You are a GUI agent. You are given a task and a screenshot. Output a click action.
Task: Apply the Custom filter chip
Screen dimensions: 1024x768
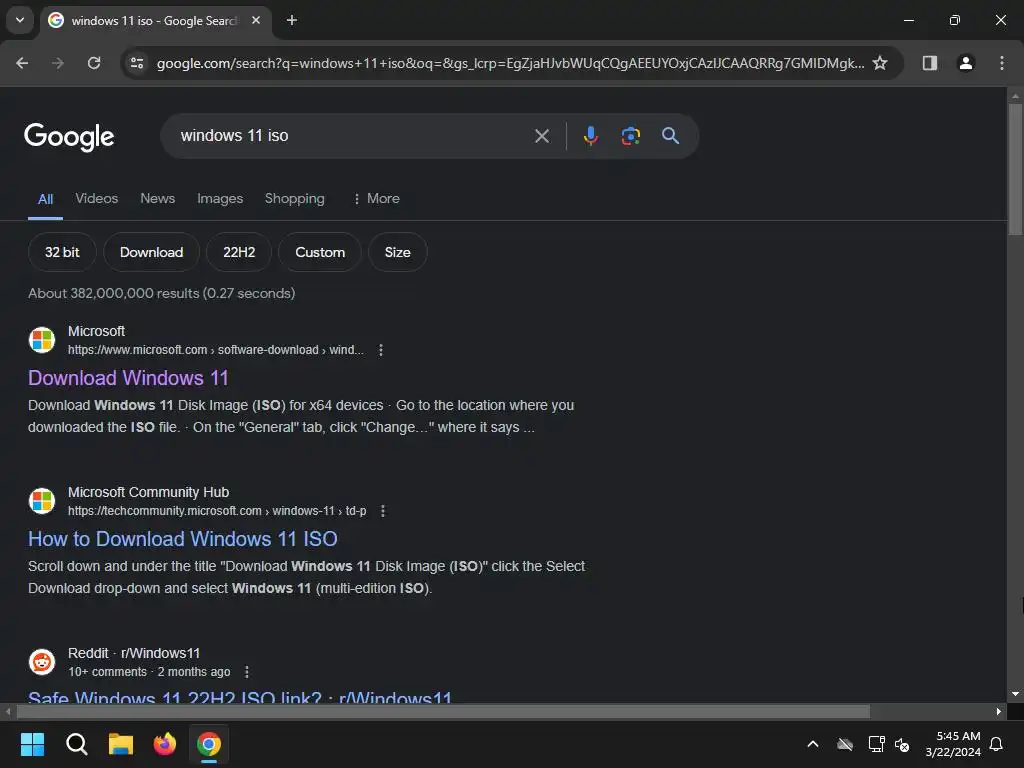tap(320, 252)
